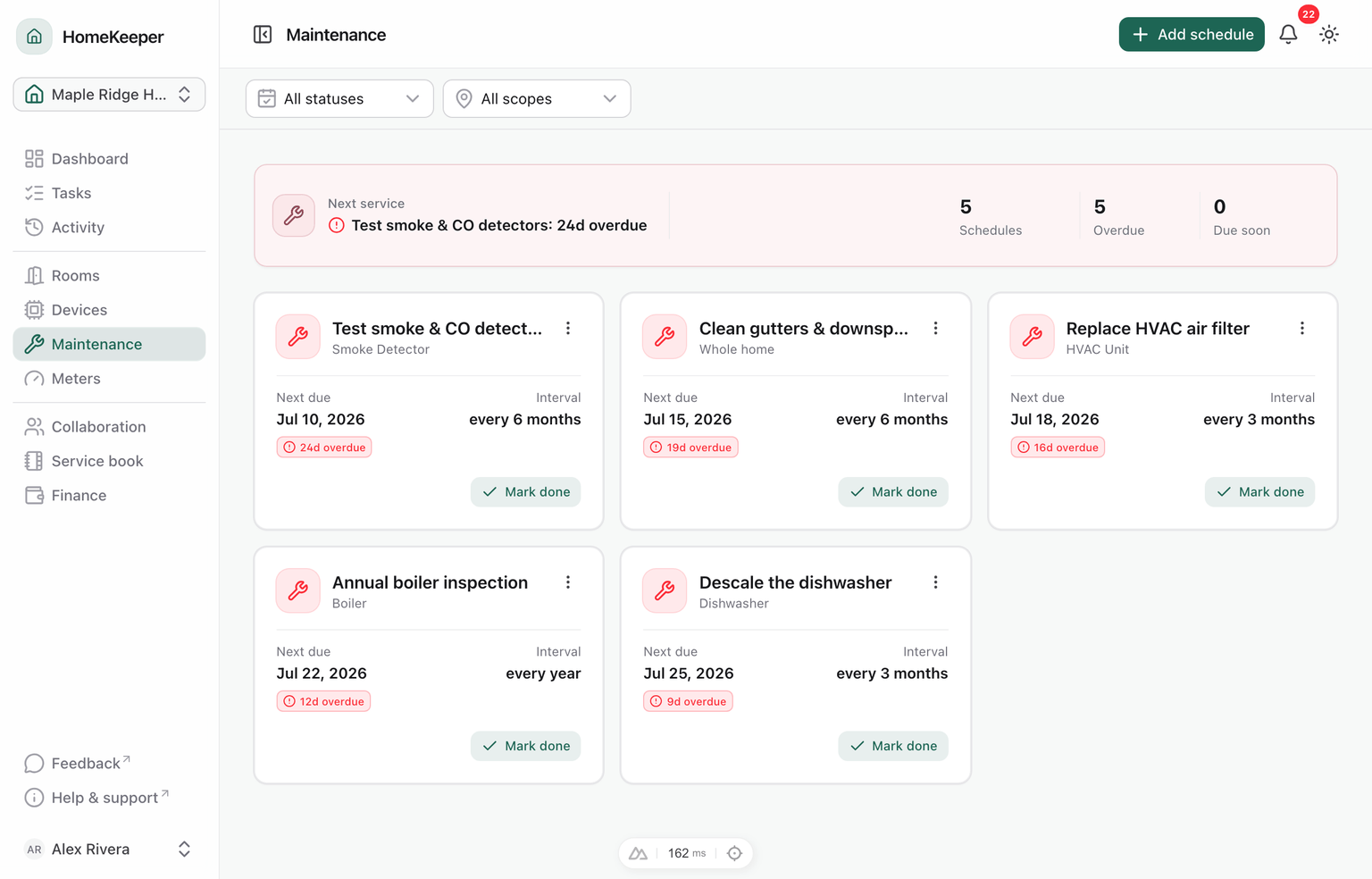Click the HomeKeeper home logo icon
Image resolution: width=1372 pixels, height=879 pixels.
[x=34, y=37]
